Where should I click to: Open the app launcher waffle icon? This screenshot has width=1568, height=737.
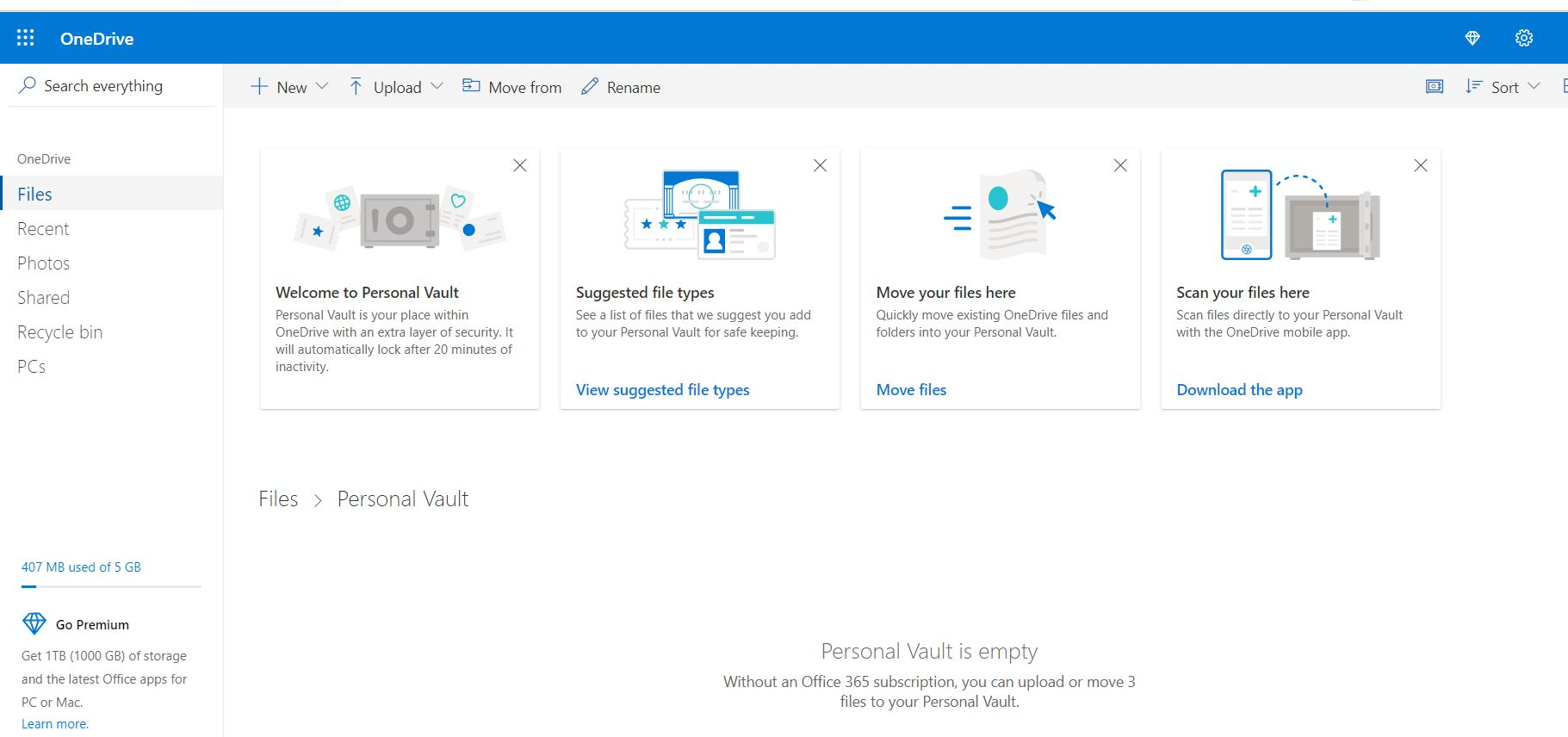pyautogui.click(x=26, y=38)
